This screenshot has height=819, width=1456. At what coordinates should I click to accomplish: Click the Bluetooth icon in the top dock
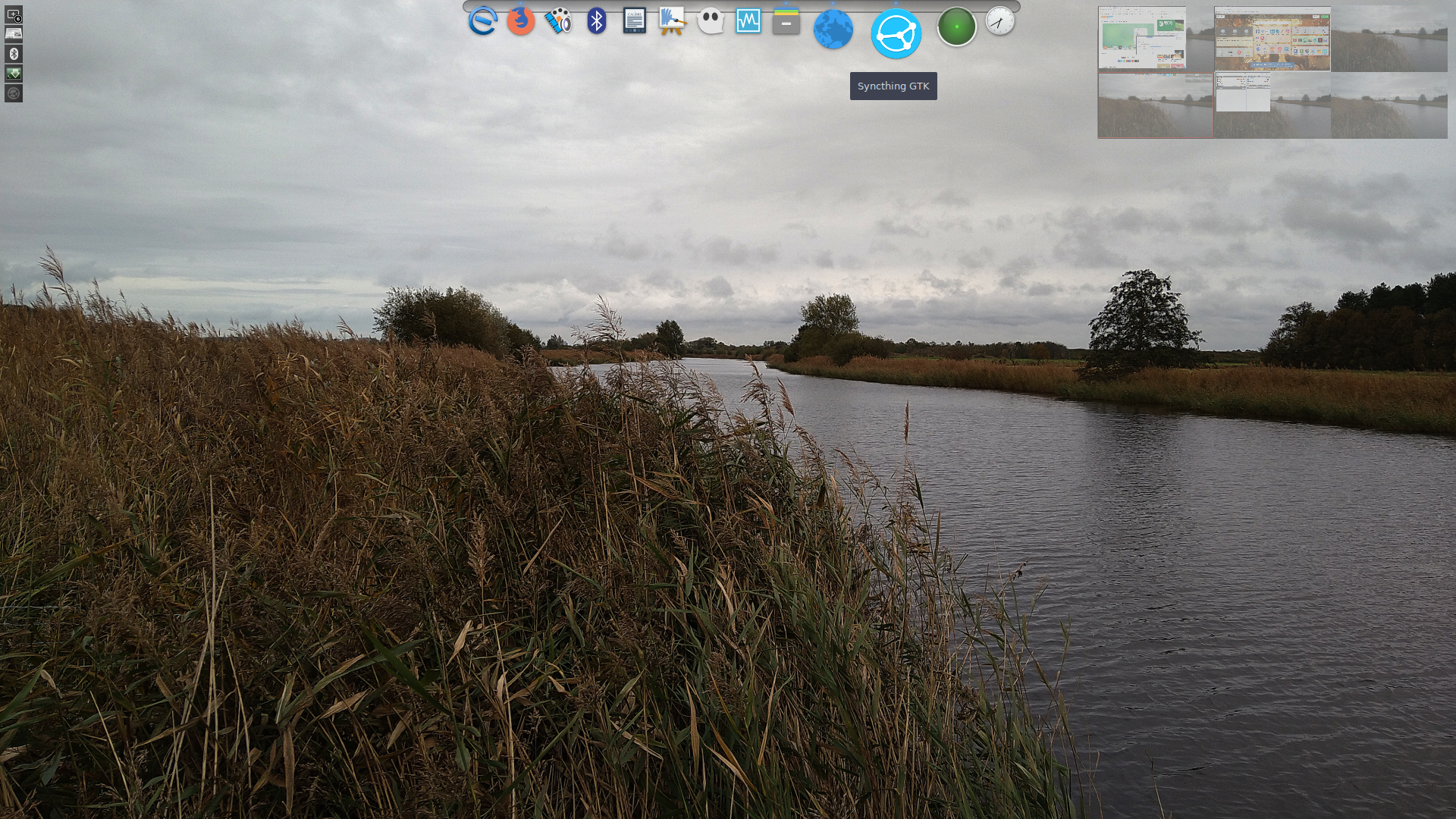click(x=597, y=22)
